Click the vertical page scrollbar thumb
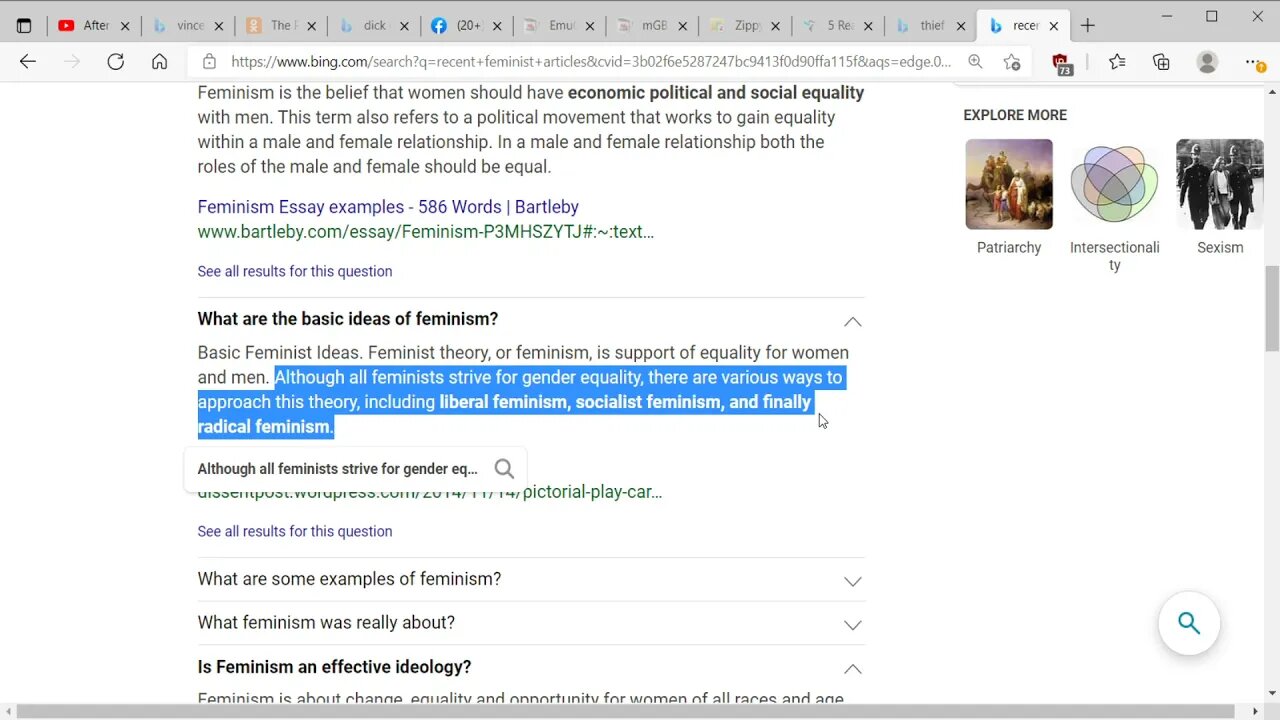This screenshot has height=720, width=1280. tap(1272, 309)
